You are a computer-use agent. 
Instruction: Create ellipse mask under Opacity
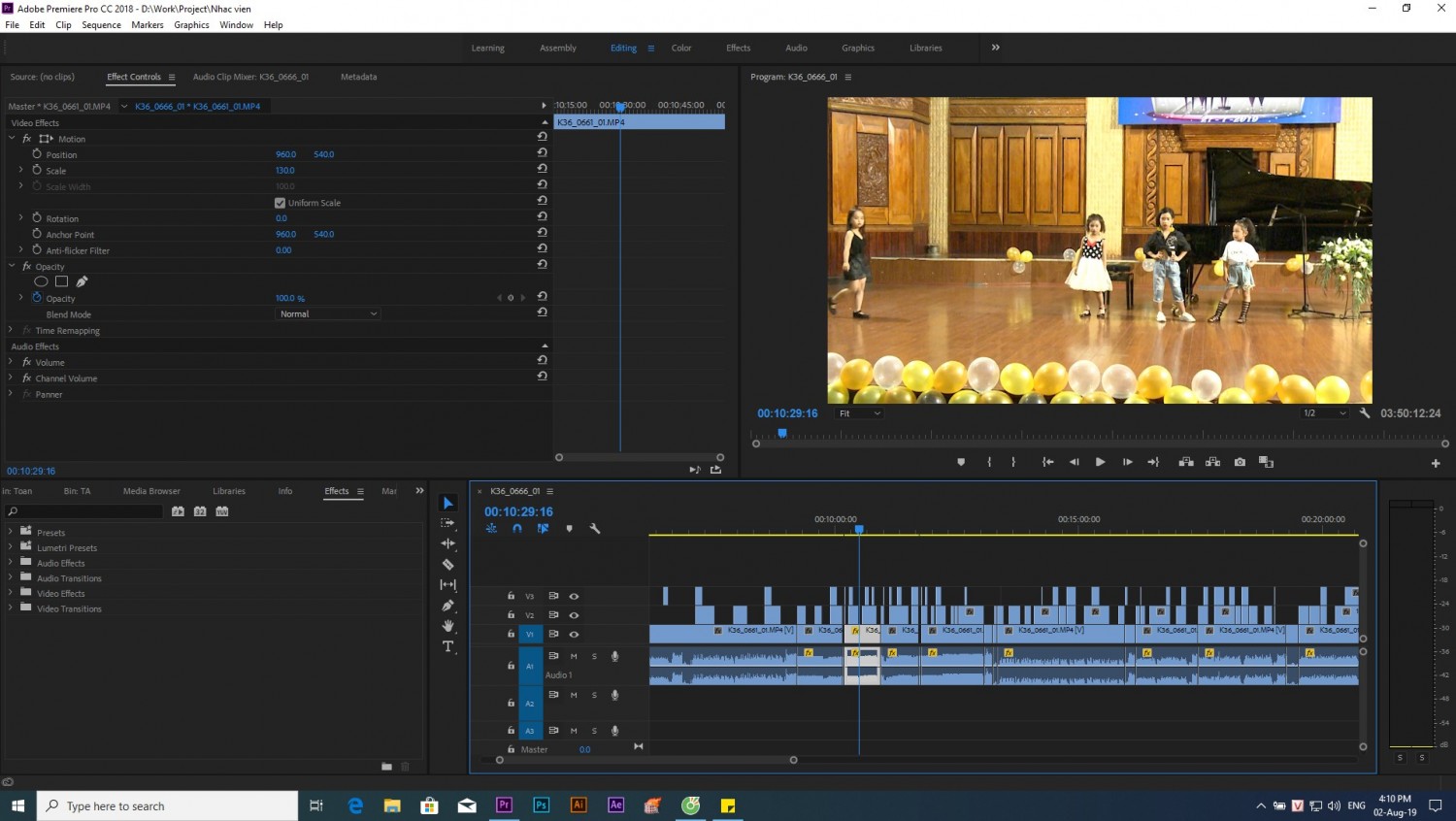click(41, 281)
